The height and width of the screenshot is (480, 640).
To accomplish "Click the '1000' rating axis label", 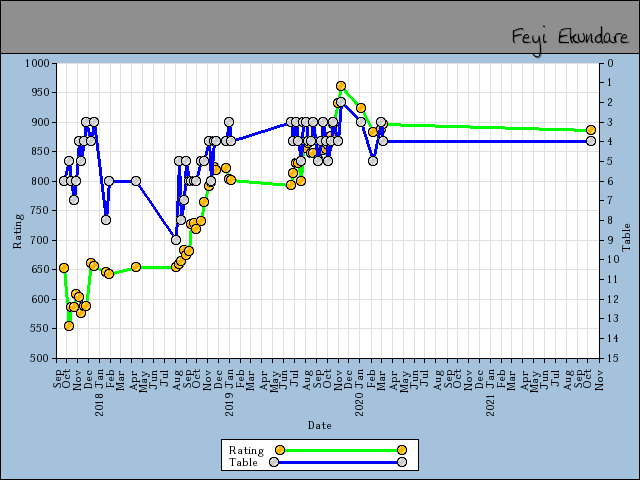I will pyautogui.click(x=37, y=63).
